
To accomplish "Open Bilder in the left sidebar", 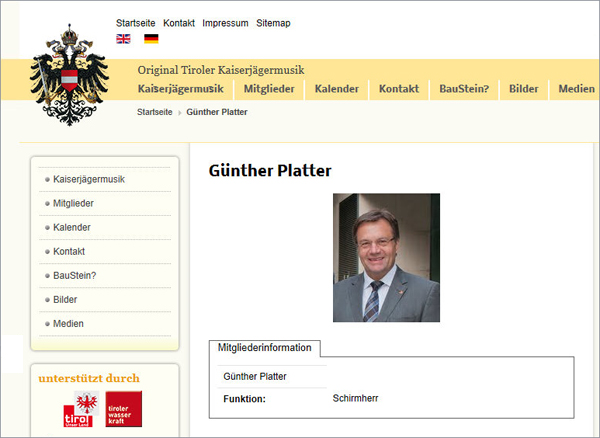I will click(x=65, y=300).
